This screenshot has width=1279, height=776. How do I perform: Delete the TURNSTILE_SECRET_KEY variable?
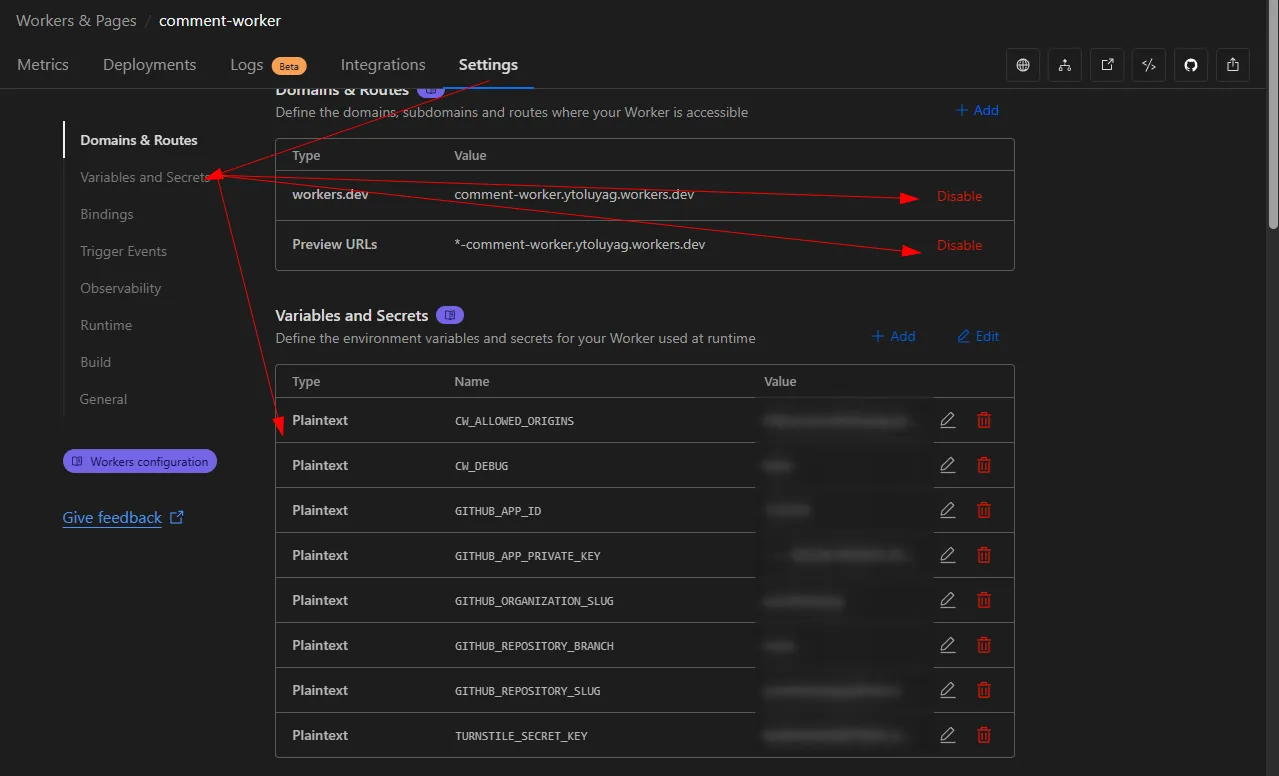pos(984,735)
